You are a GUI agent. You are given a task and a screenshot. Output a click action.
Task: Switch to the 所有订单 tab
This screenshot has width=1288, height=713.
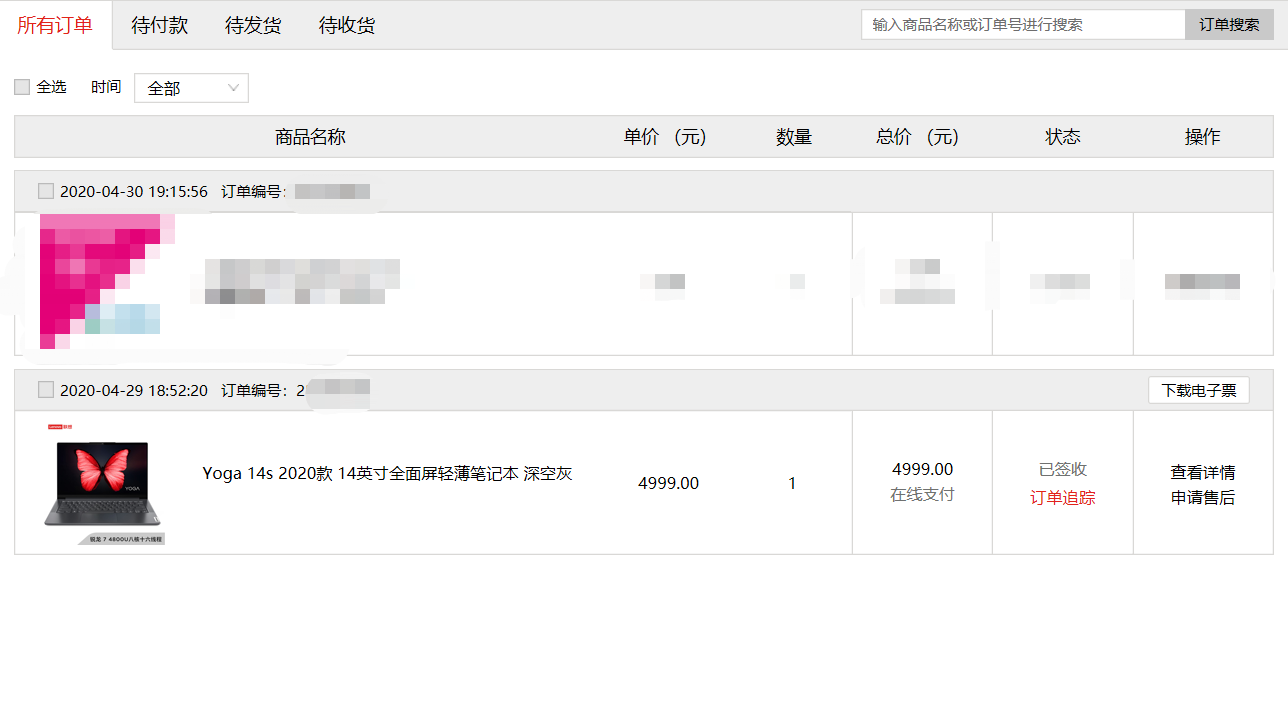55,25
